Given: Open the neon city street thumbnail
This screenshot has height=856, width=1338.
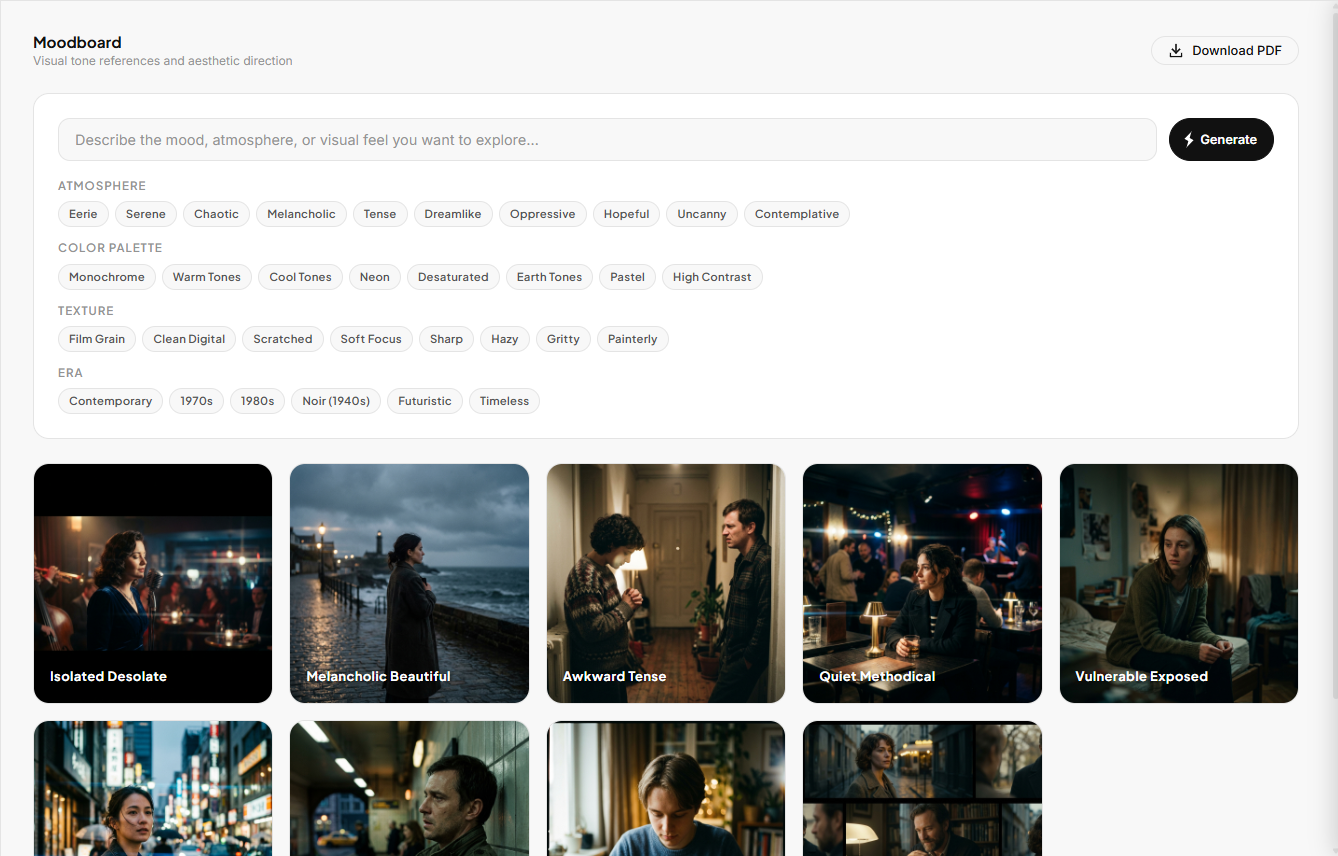Looking at the screenshot, I should 153,789.
